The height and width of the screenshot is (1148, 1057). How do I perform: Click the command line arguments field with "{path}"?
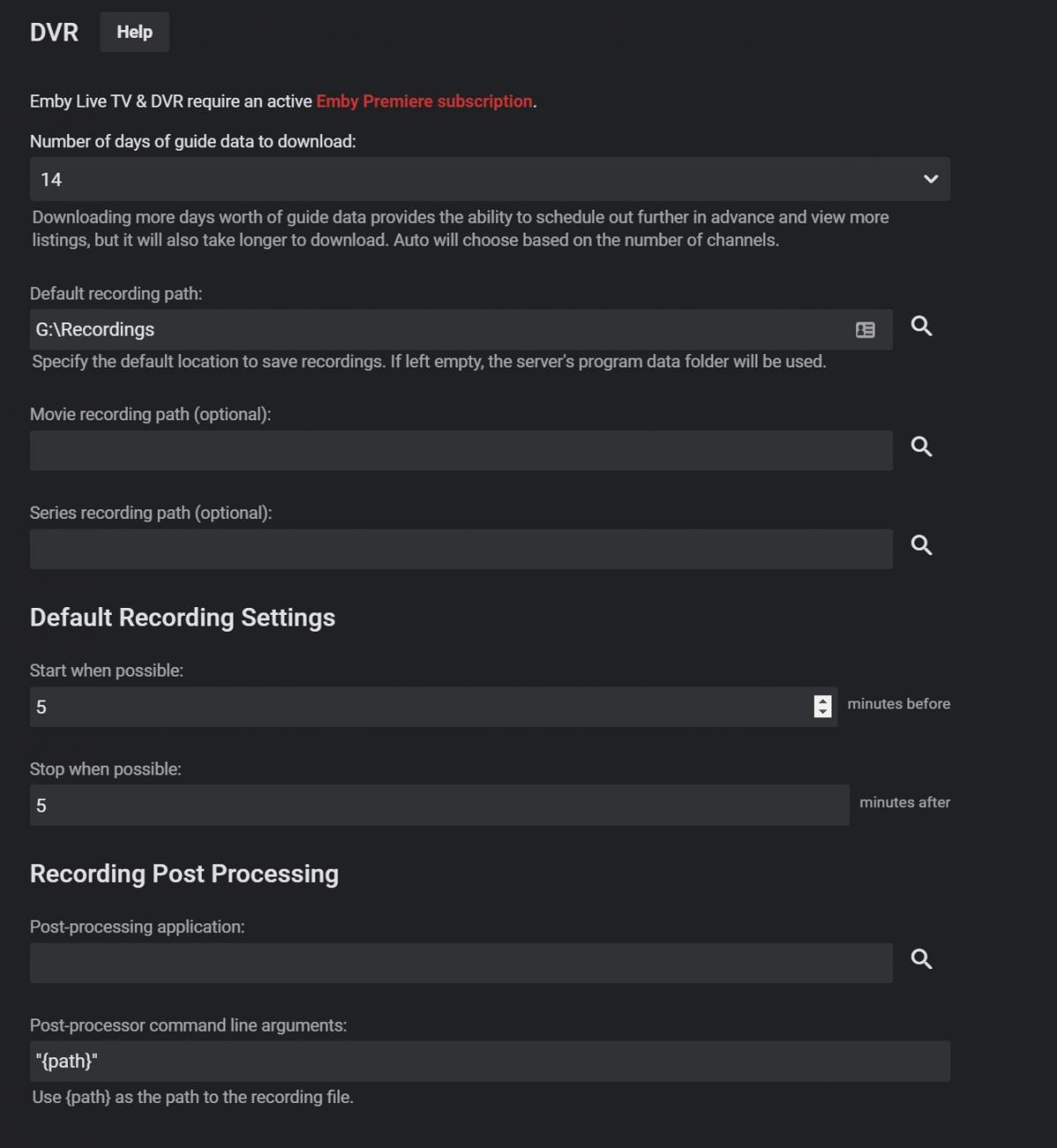click(490, 1062)
